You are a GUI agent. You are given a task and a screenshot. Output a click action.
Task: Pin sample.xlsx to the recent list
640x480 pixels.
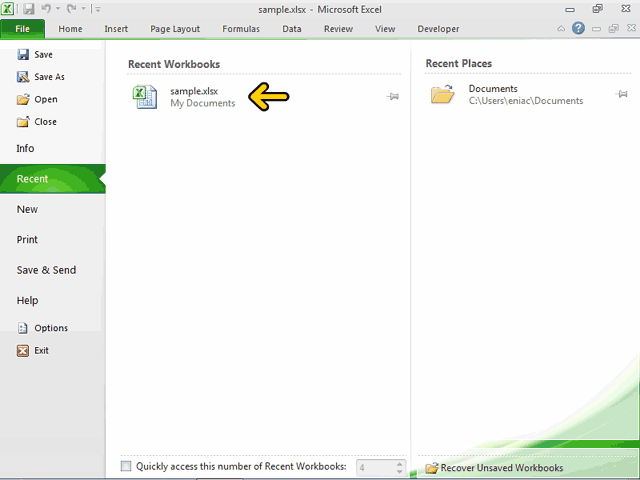point(393,96)
